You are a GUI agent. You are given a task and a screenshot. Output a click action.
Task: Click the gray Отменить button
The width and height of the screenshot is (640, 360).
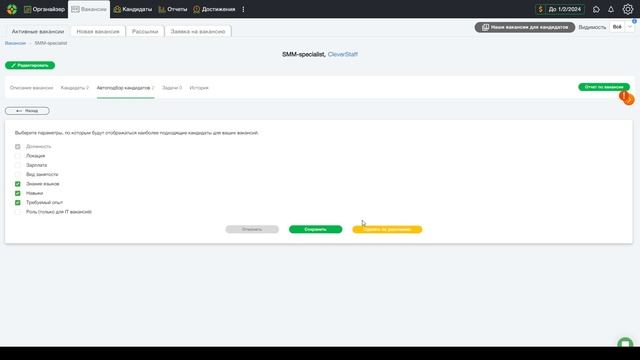coord(252,229)
